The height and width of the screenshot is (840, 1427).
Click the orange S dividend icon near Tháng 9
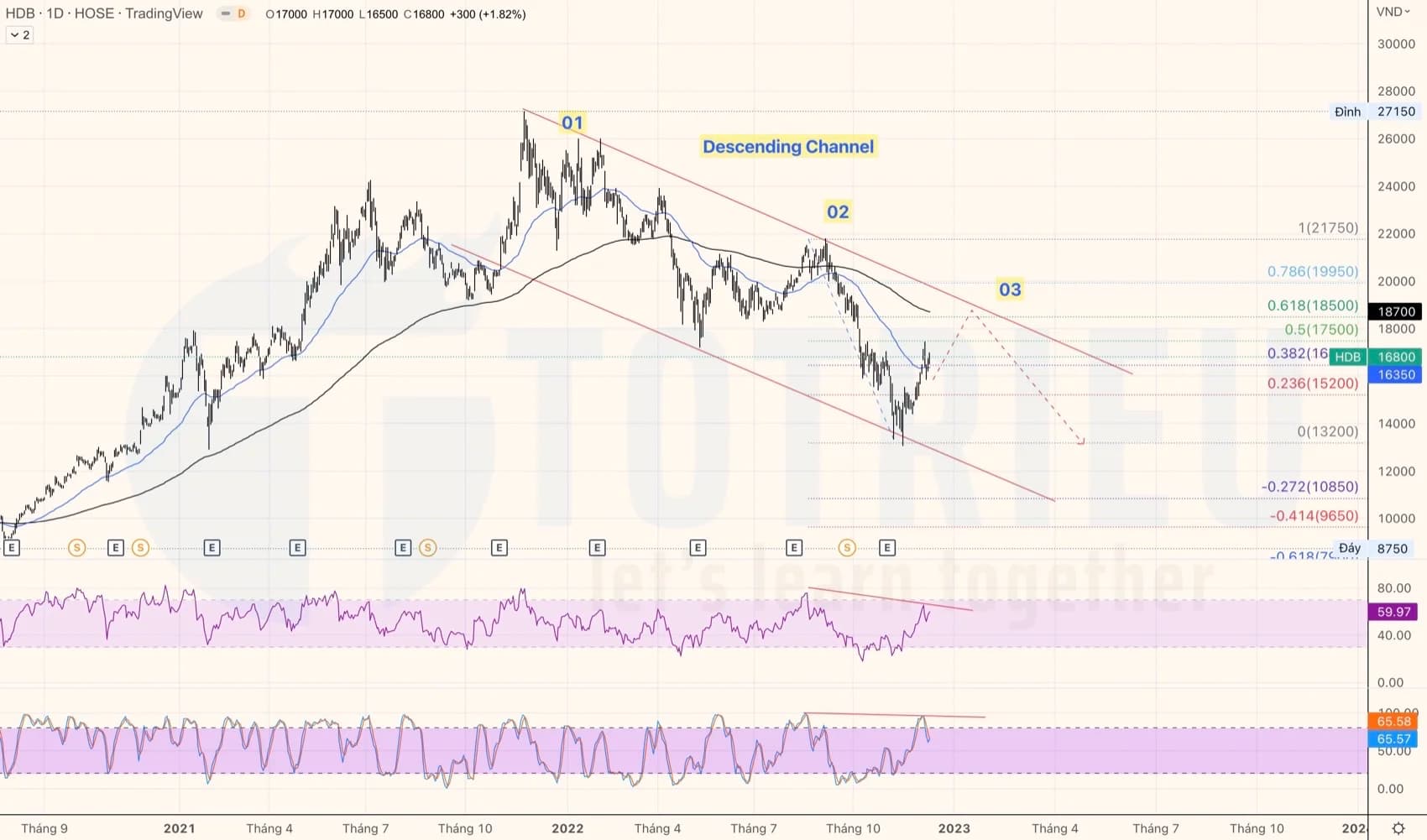click(x=76, y=547)
